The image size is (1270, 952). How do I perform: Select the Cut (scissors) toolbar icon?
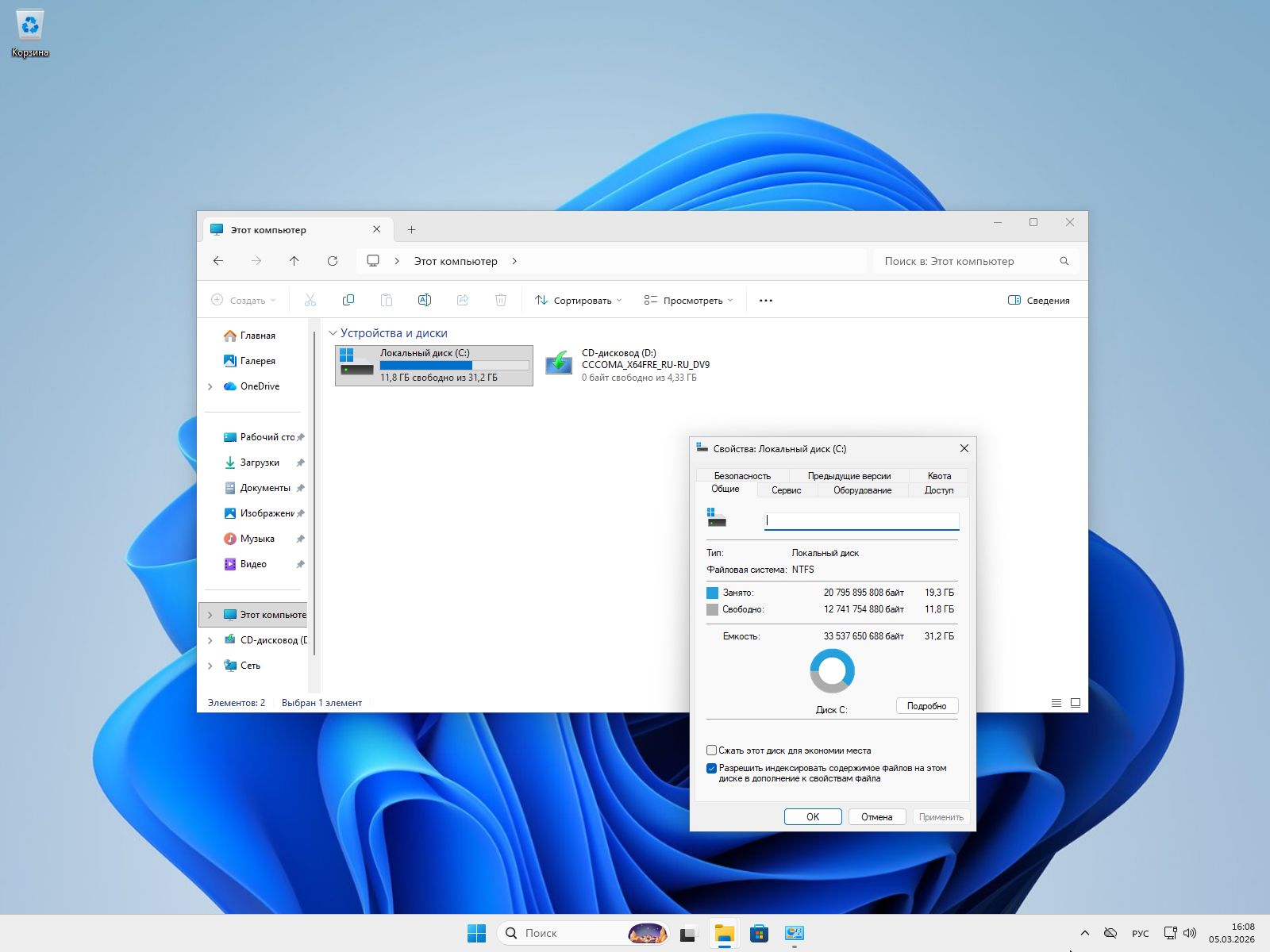tap(310, 300)
